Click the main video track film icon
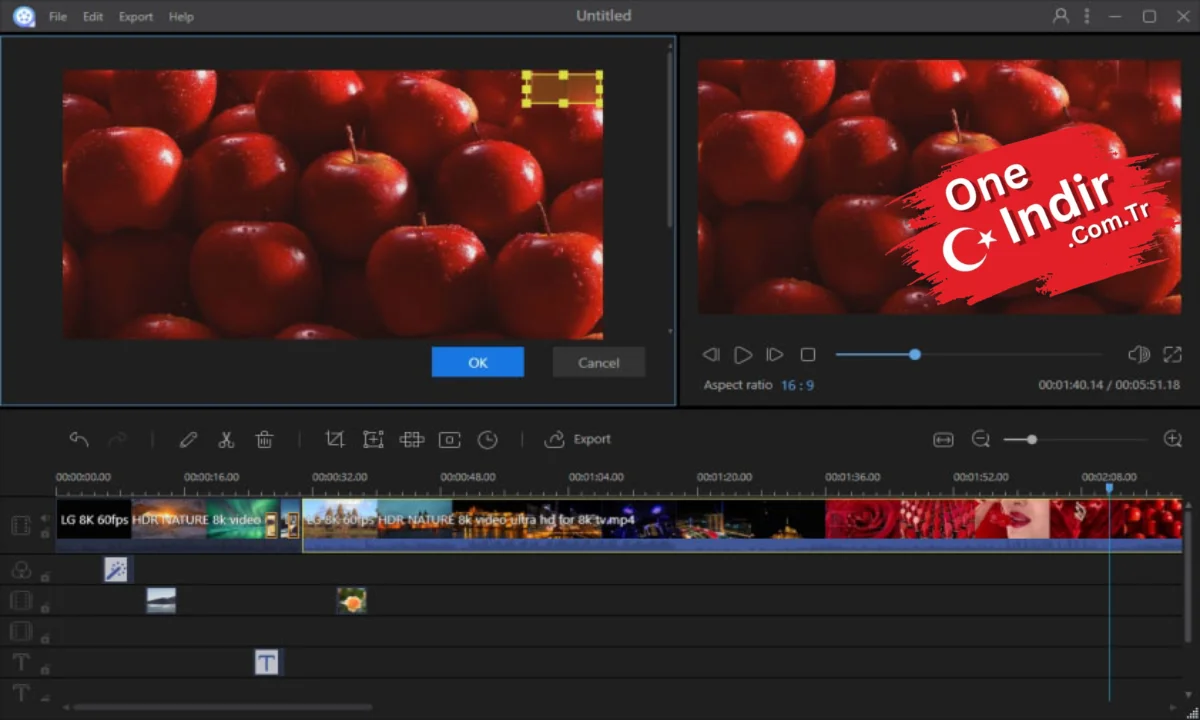Image resolution: width=1200 pixels, height=720 pixels. 20,526
